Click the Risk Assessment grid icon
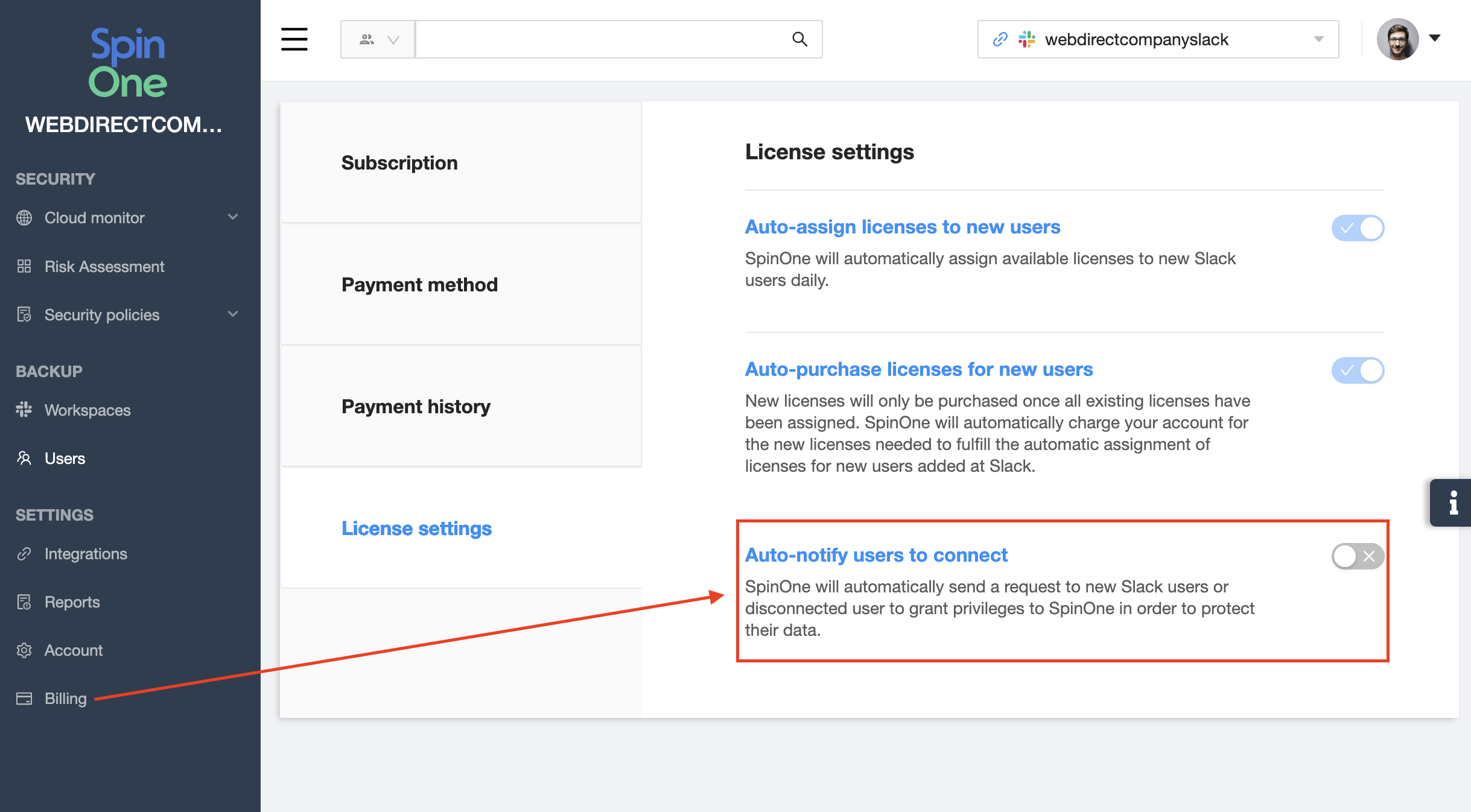This screenshot has width=1471, height=812. pos(24,266)
